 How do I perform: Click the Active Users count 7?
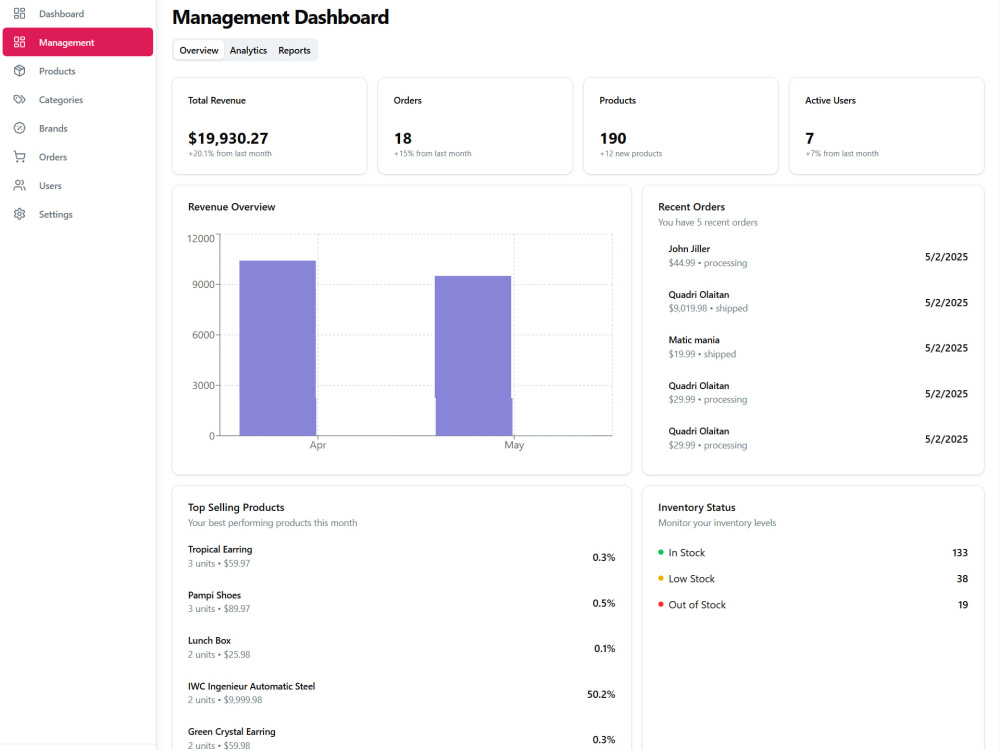coord(809,138)
